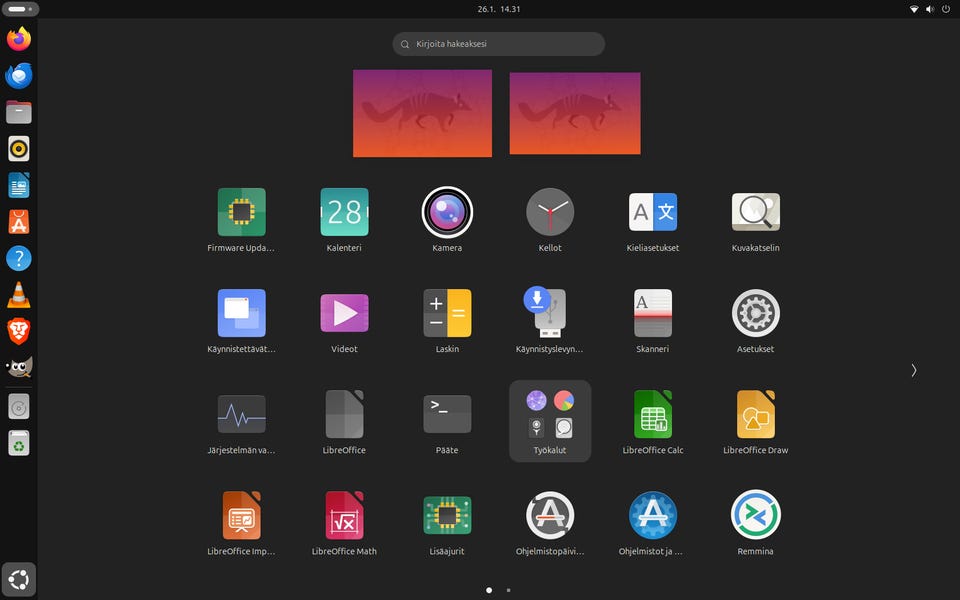Open the disc drive in dock
Viewport: 960px width, 600px height.
tap(19, 407)
